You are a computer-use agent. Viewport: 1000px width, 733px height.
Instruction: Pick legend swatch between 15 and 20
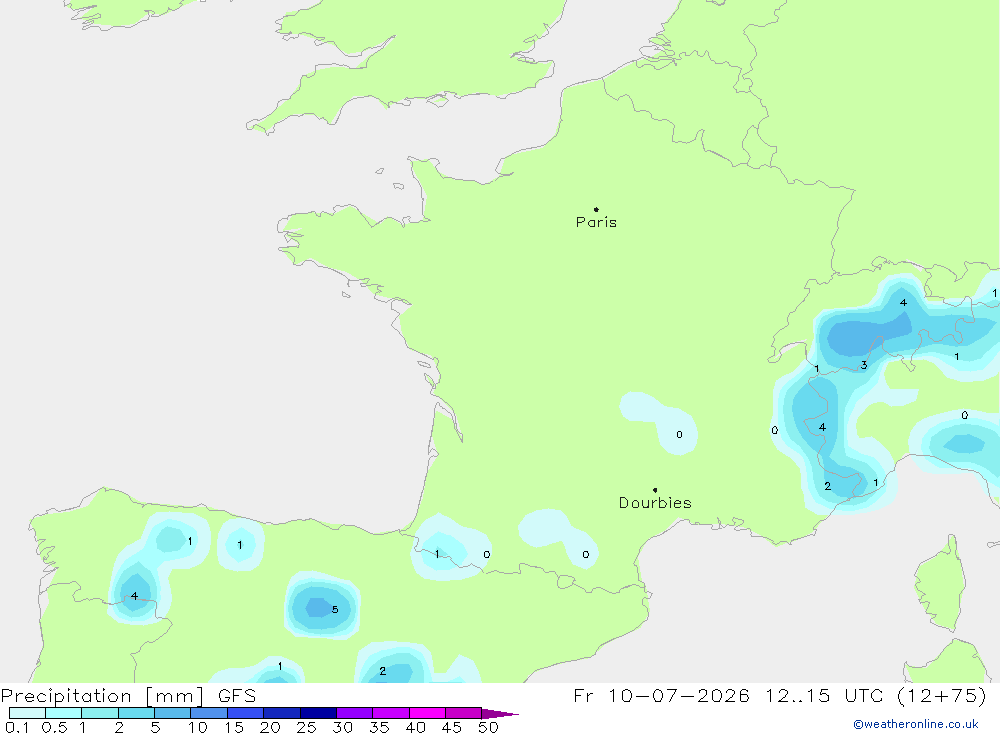coord(246,713)
